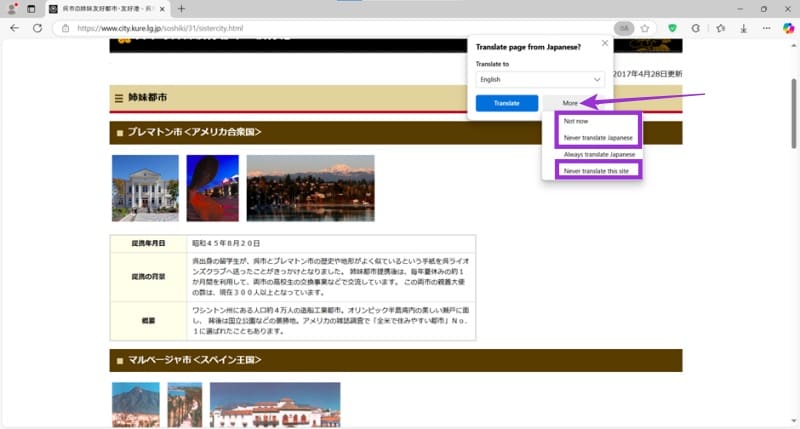
Task: Open the tab actions icon
Action: click(x=32, y=8)
